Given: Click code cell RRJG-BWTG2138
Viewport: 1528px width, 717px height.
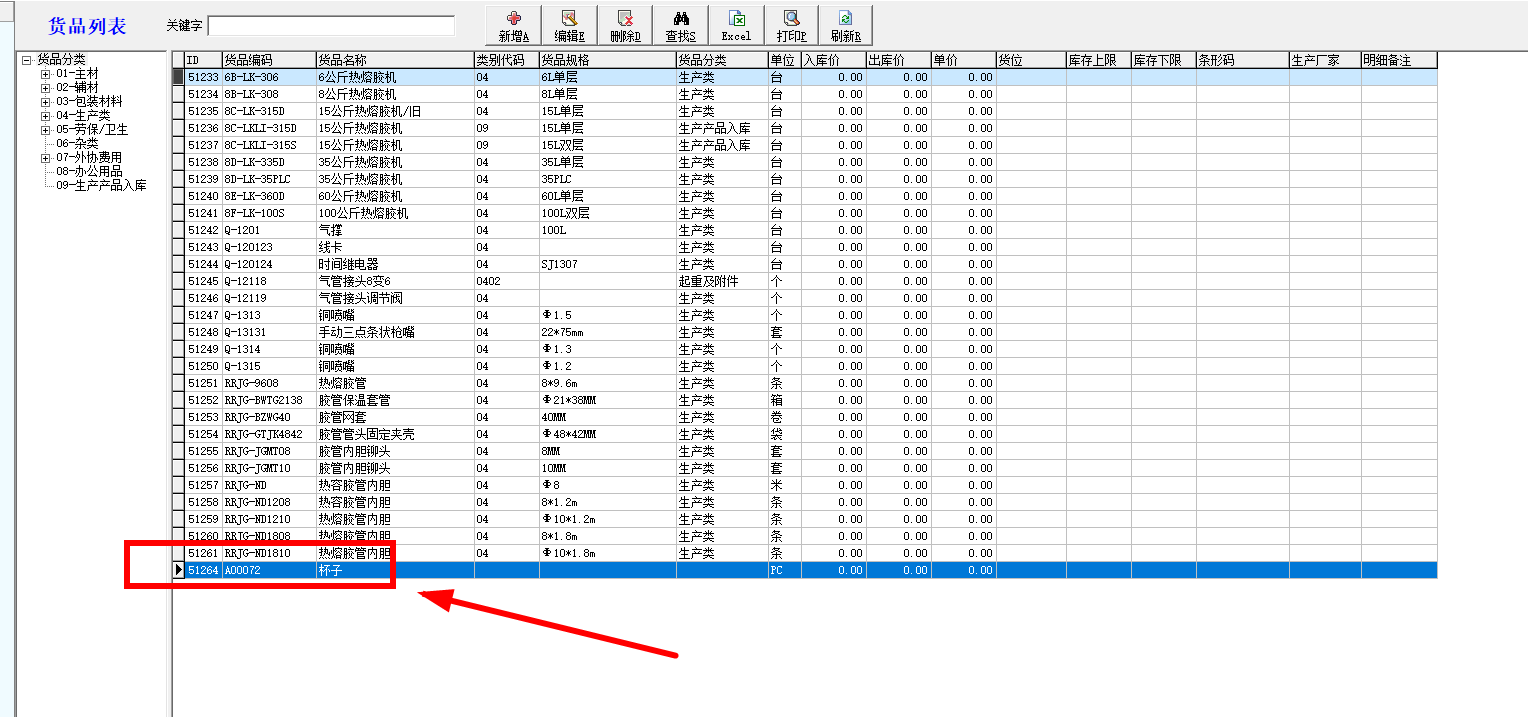Looking at the screenshot, I should tap(268, 400).
